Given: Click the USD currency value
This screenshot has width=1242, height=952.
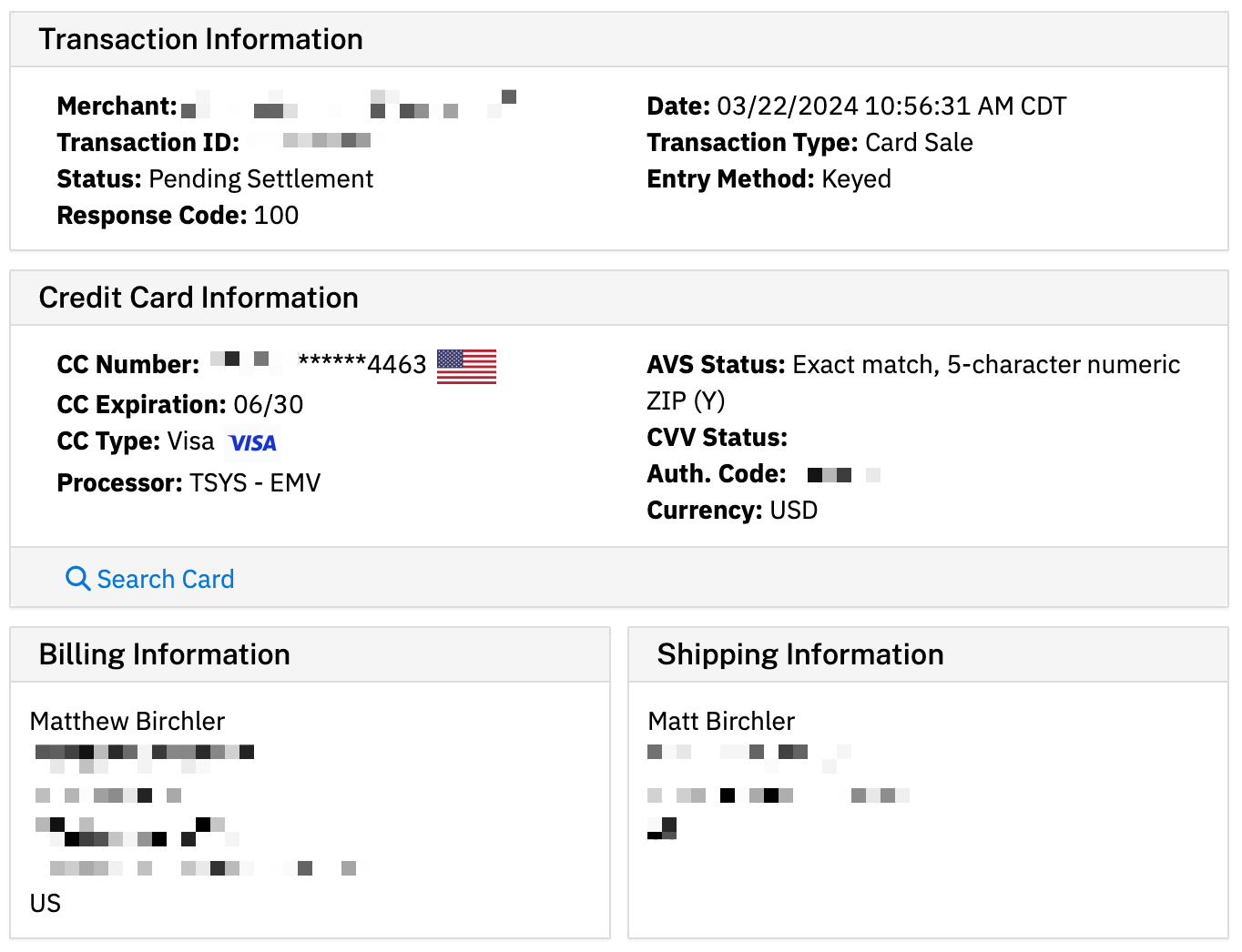Looking at the screenshot, I should pyautogui.click(x=793, y=510).
